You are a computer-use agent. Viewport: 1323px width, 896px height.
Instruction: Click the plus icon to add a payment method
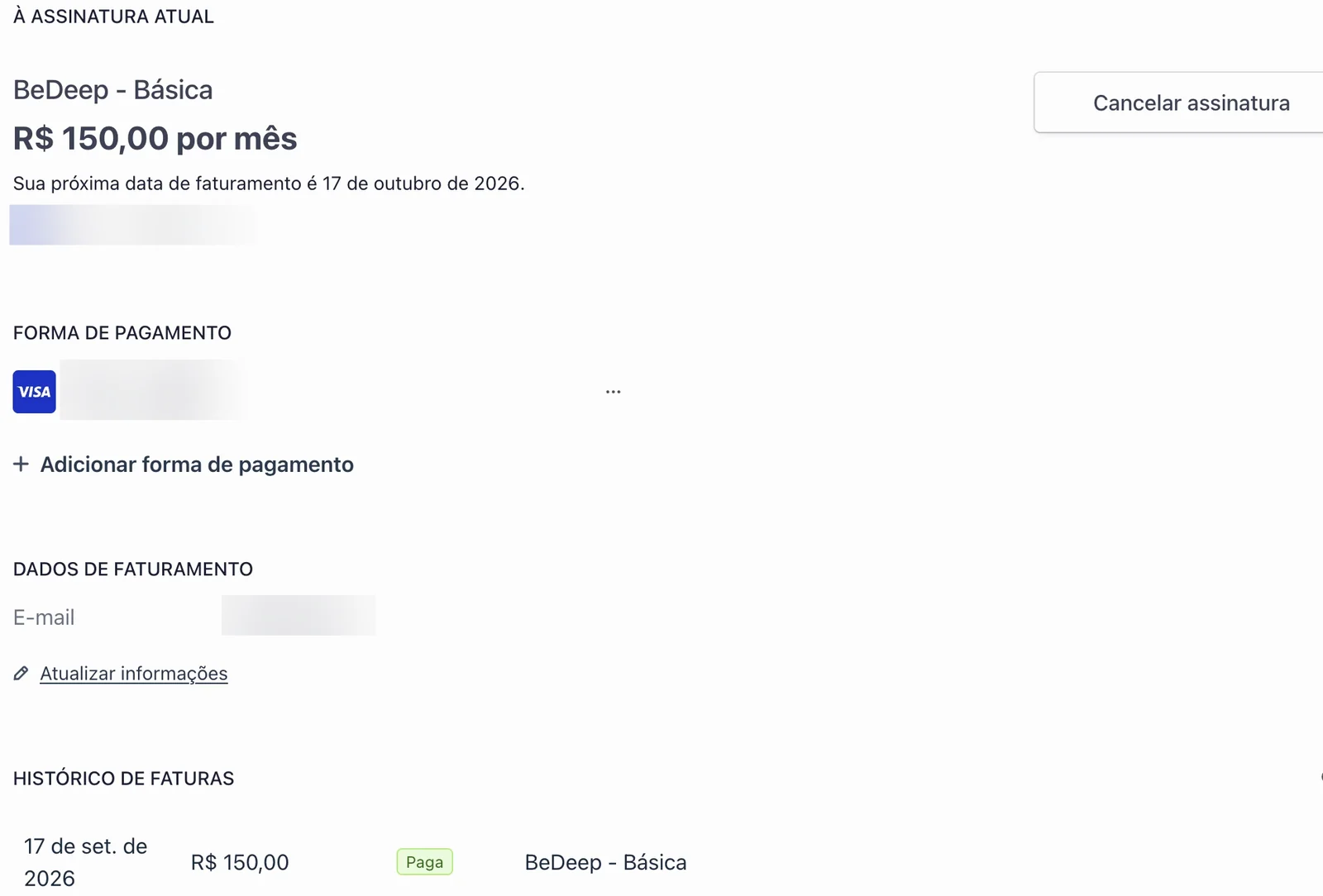21,465
